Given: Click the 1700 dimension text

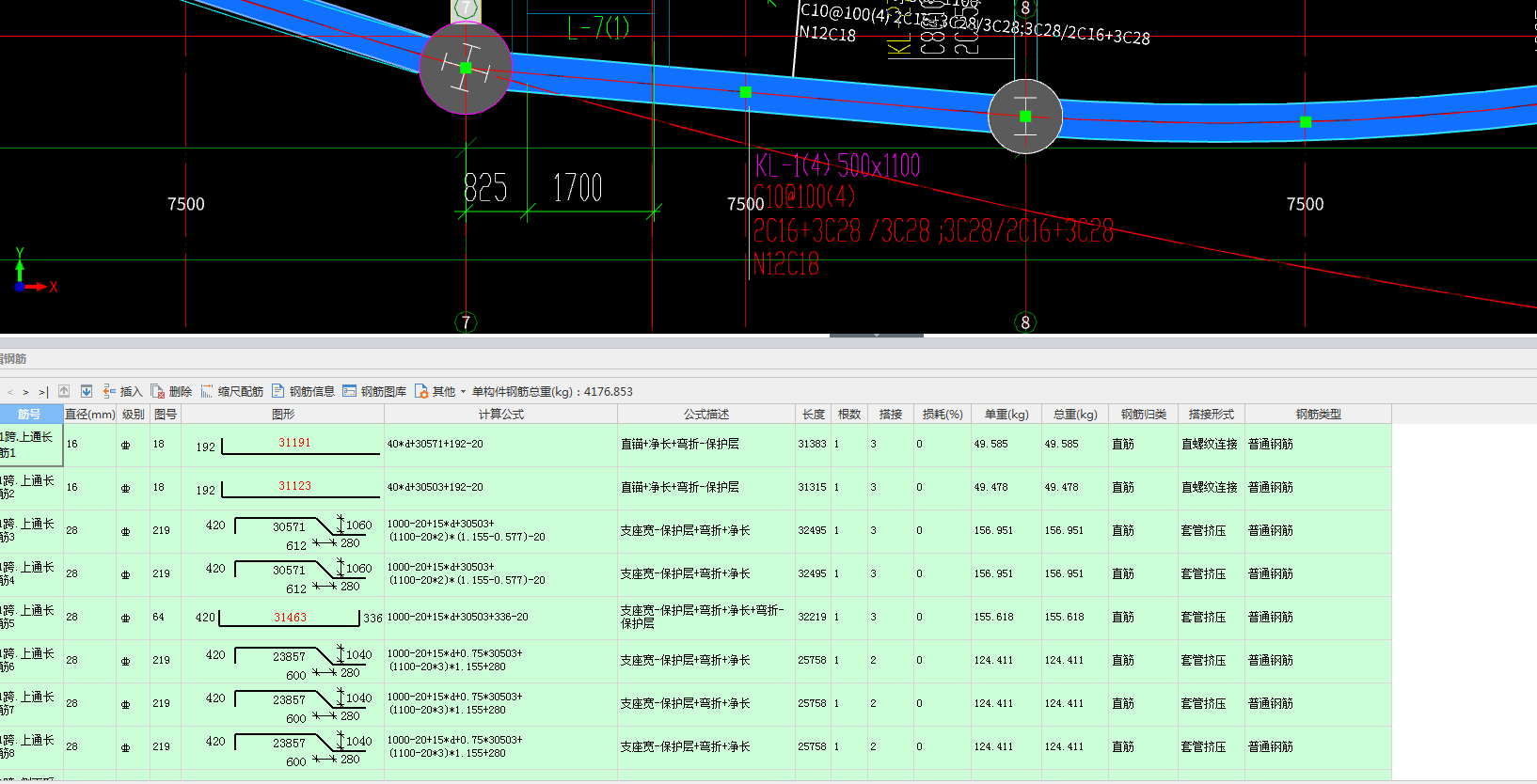Looking at the screenshot, I should tap(578, 188).
